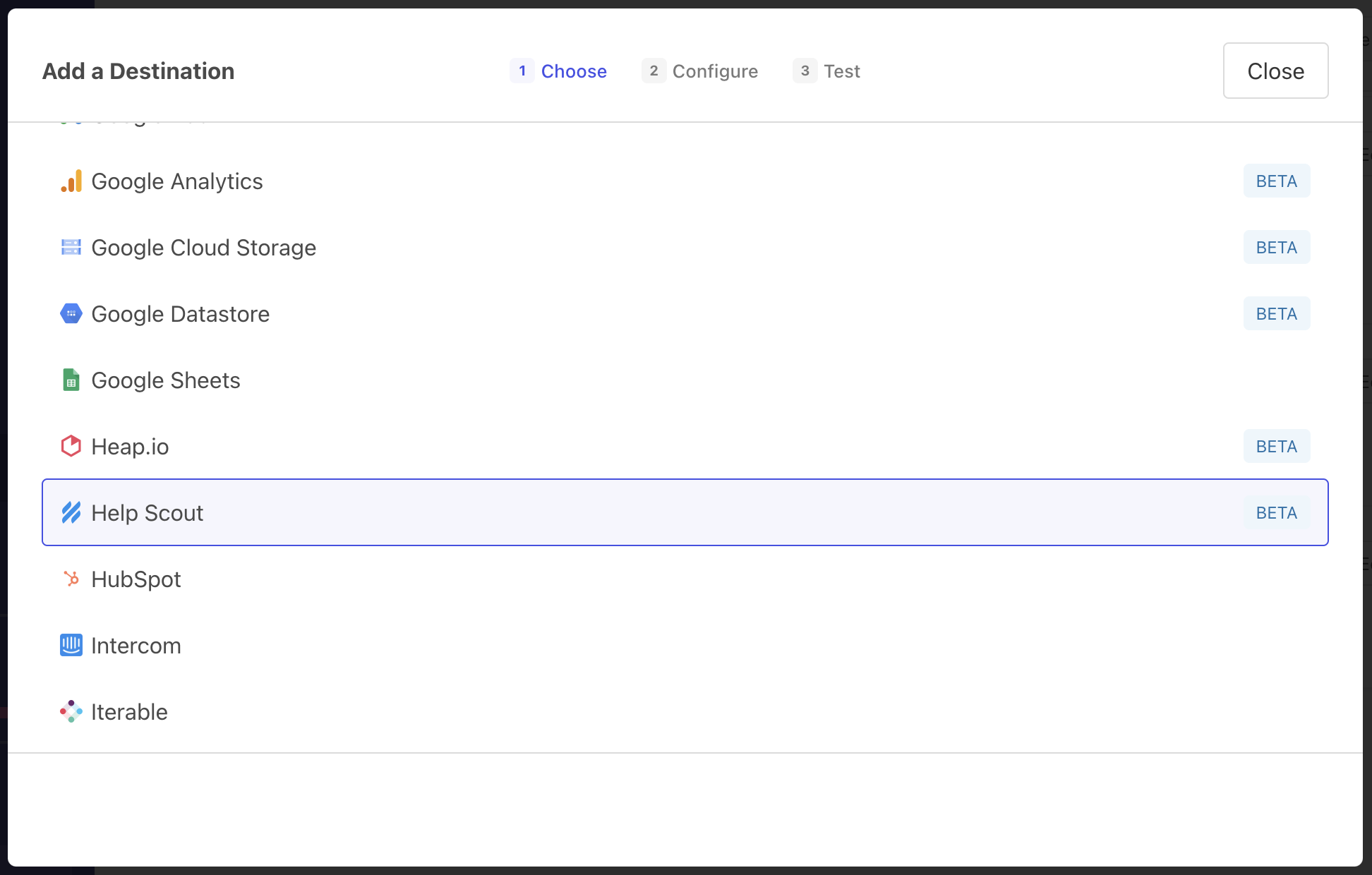Click the Google Datastore hexagon icon
The width and height of the screenshot is (1372, 875).
(71, 314)
